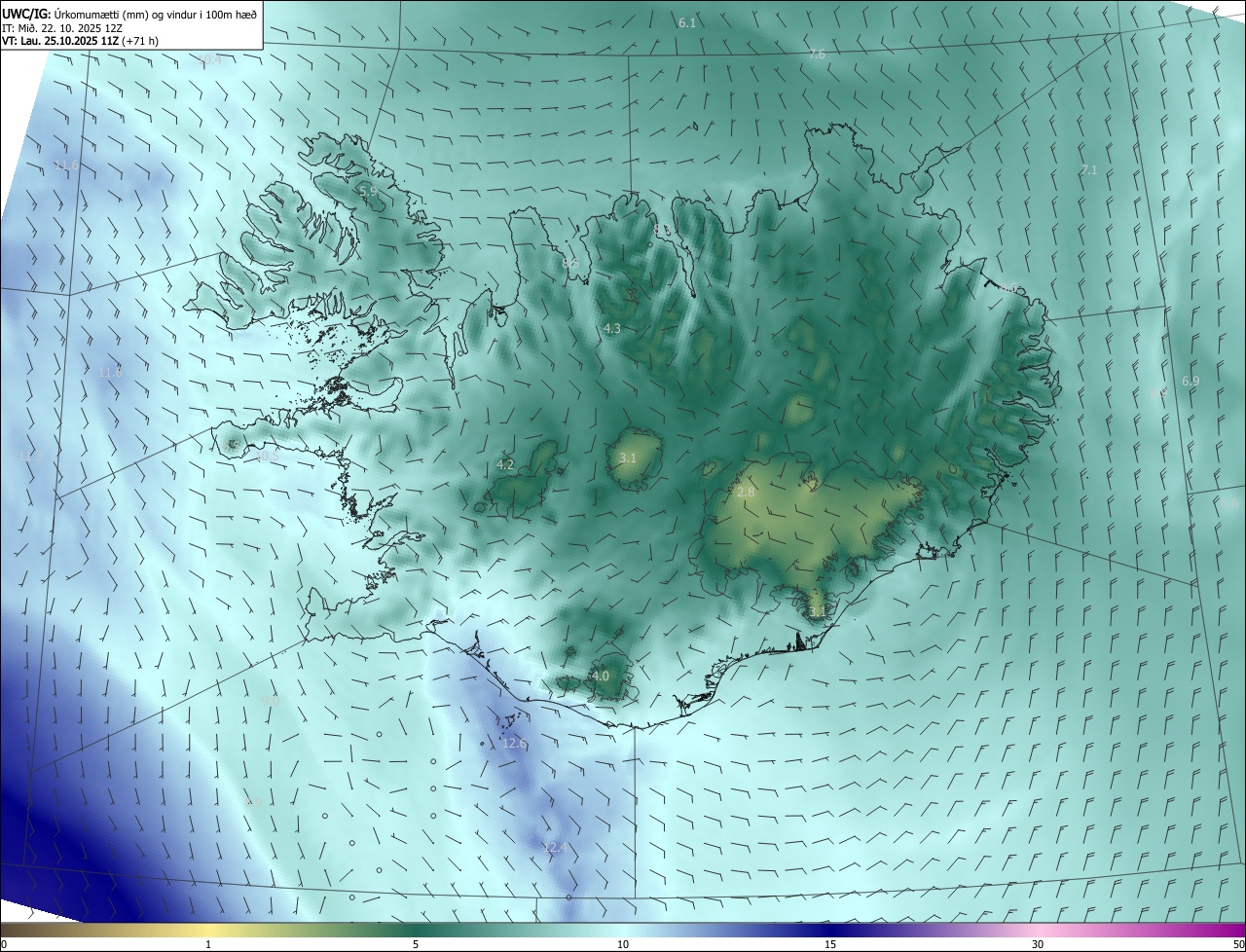The height and width of the screenshot is (952, 1246).
Task: Click the 4.2 value label on the map
Action: [x=505, y=465]
